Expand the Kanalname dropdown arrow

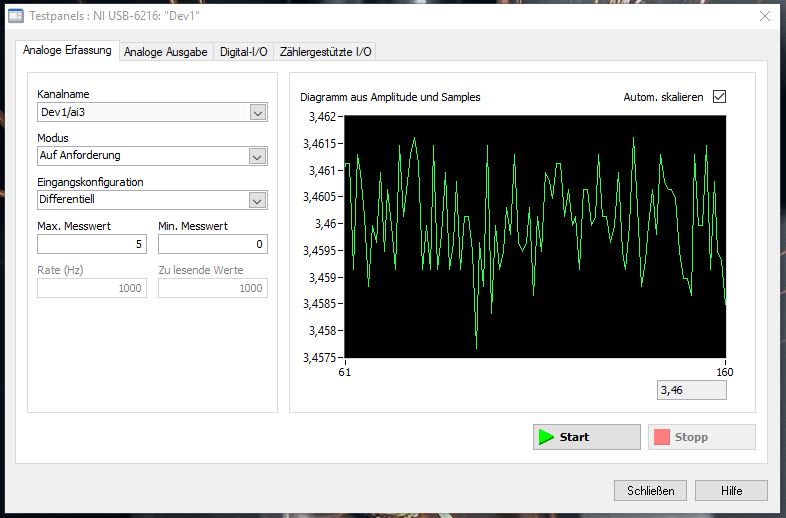[258, 112]
